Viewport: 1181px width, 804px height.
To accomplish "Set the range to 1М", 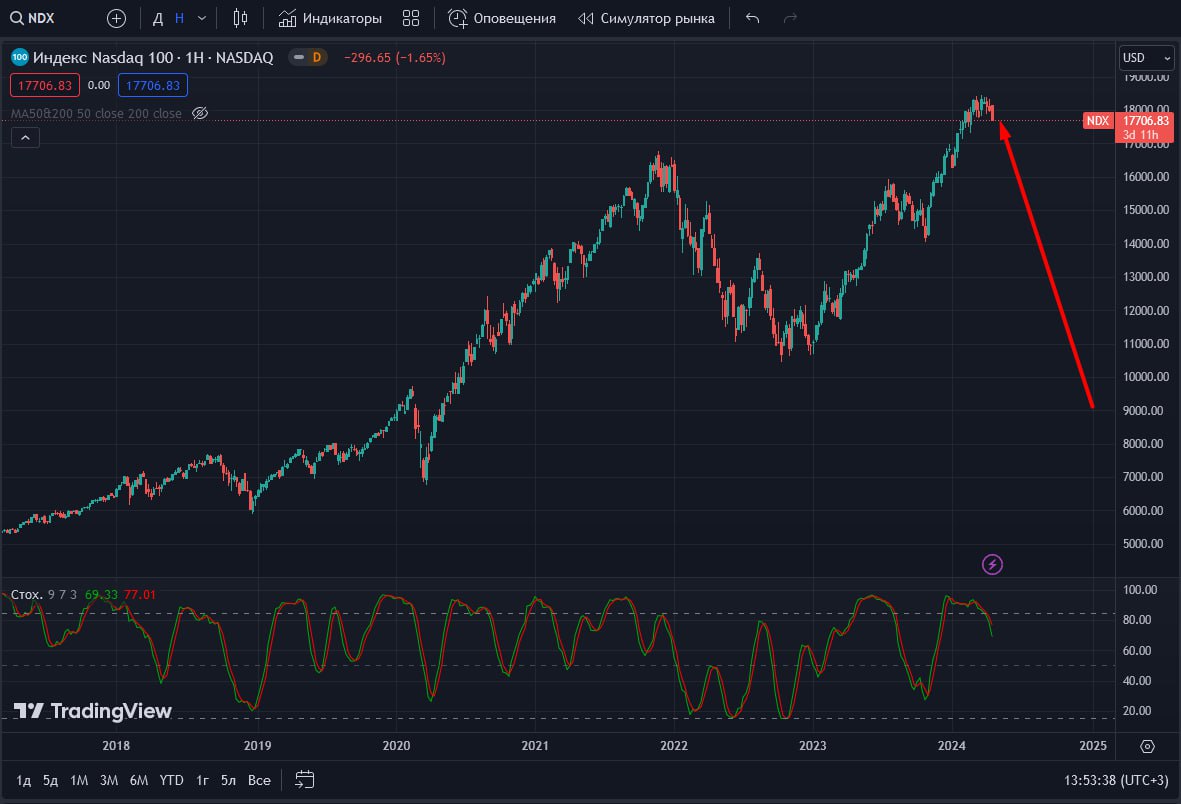I will click(79, 780).
